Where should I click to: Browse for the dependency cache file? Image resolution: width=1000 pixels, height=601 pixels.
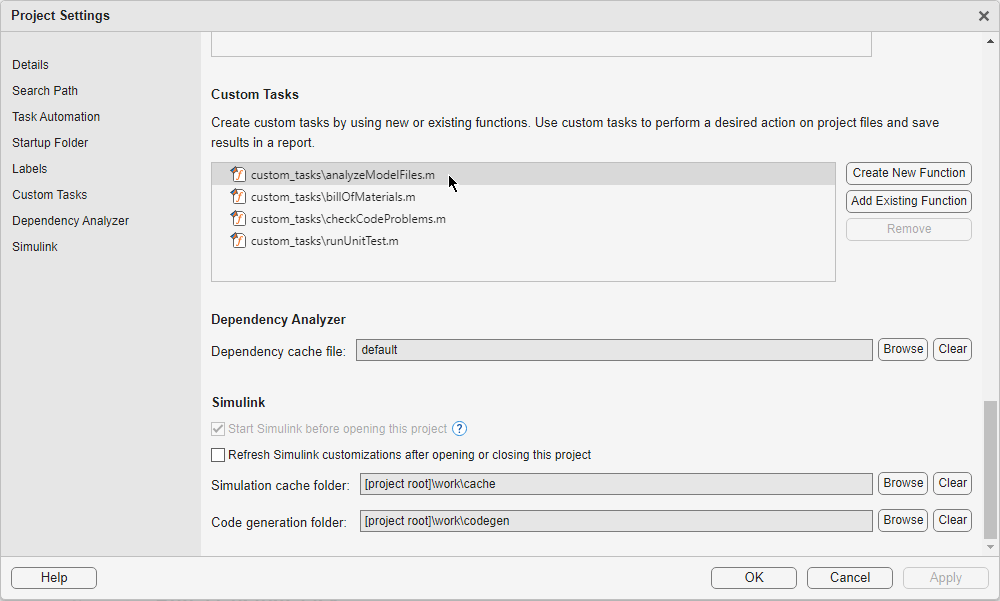point(903,350)
